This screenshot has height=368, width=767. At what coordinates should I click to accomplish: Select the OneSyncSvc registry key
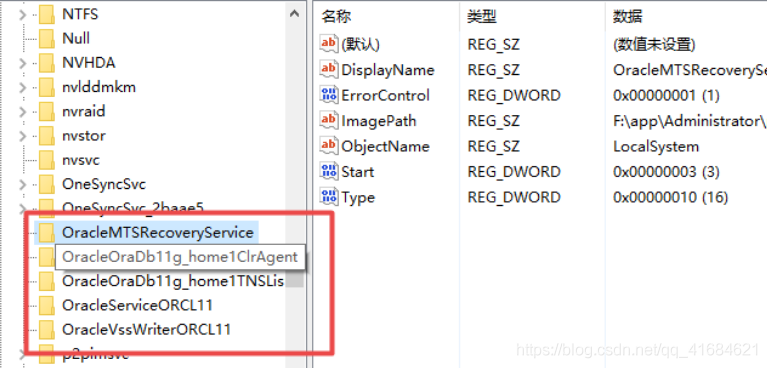click(x=104, y=184)
